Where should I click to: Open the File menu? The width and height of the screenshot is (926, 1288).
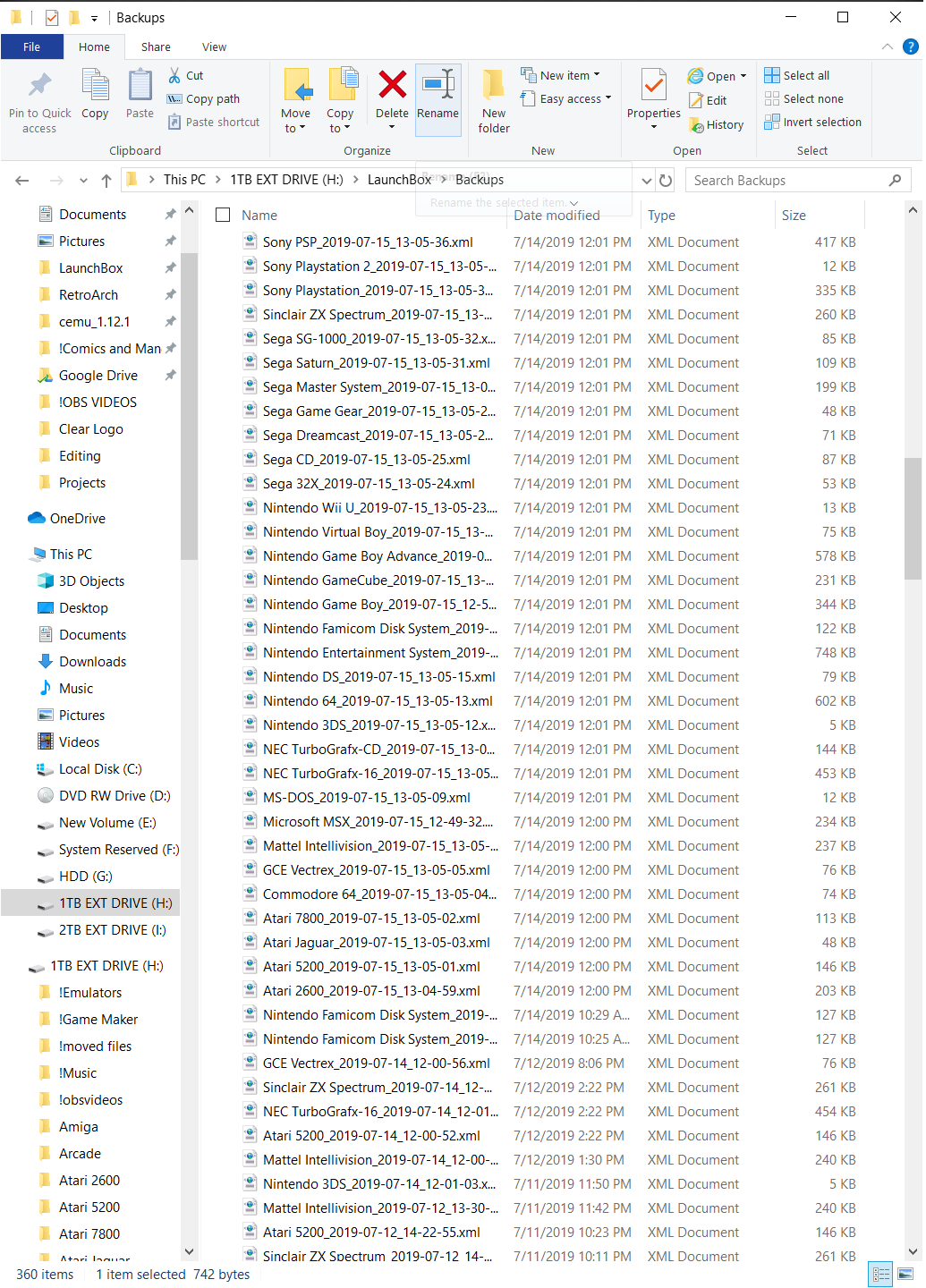[32, 47]
